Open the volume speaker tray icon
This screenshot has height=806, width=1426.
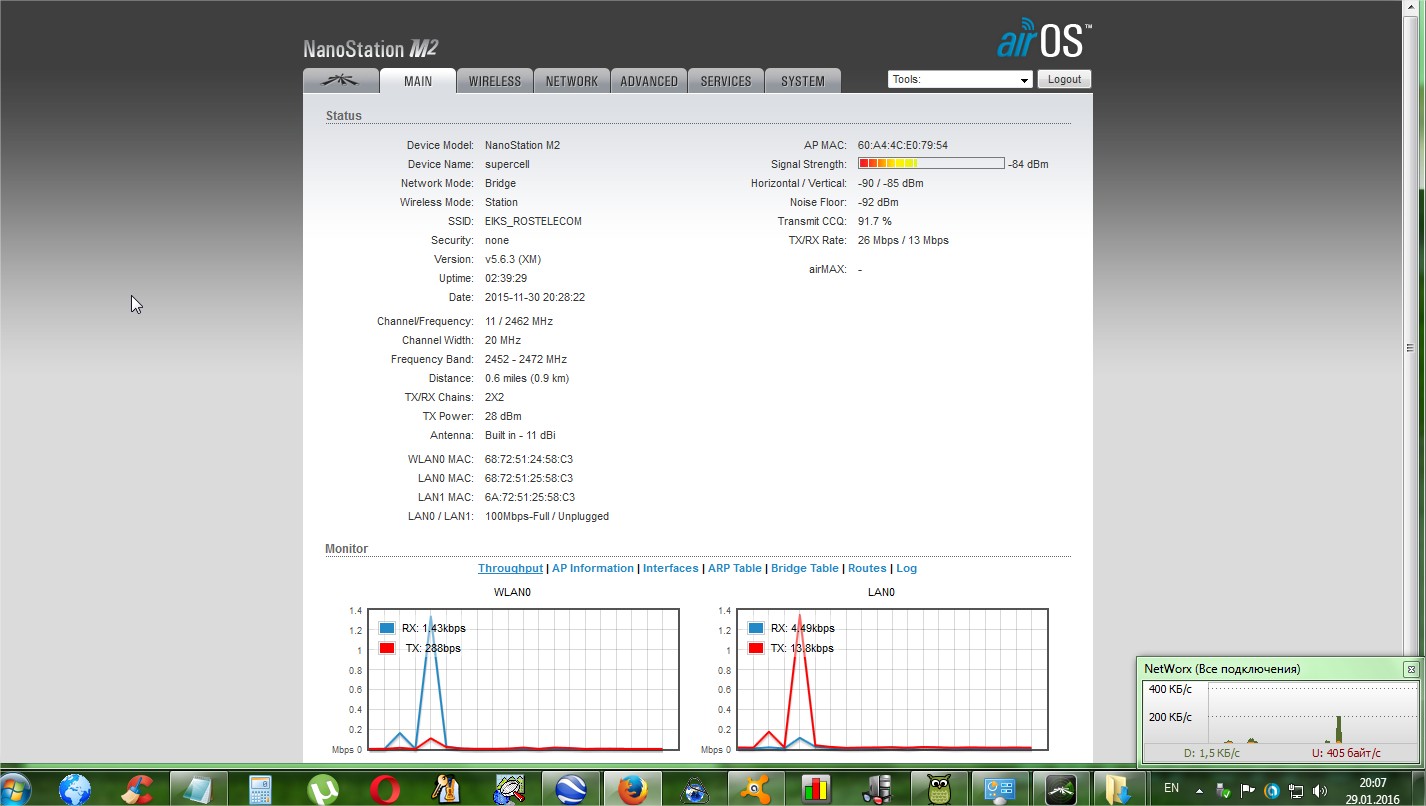[1320, 790]
